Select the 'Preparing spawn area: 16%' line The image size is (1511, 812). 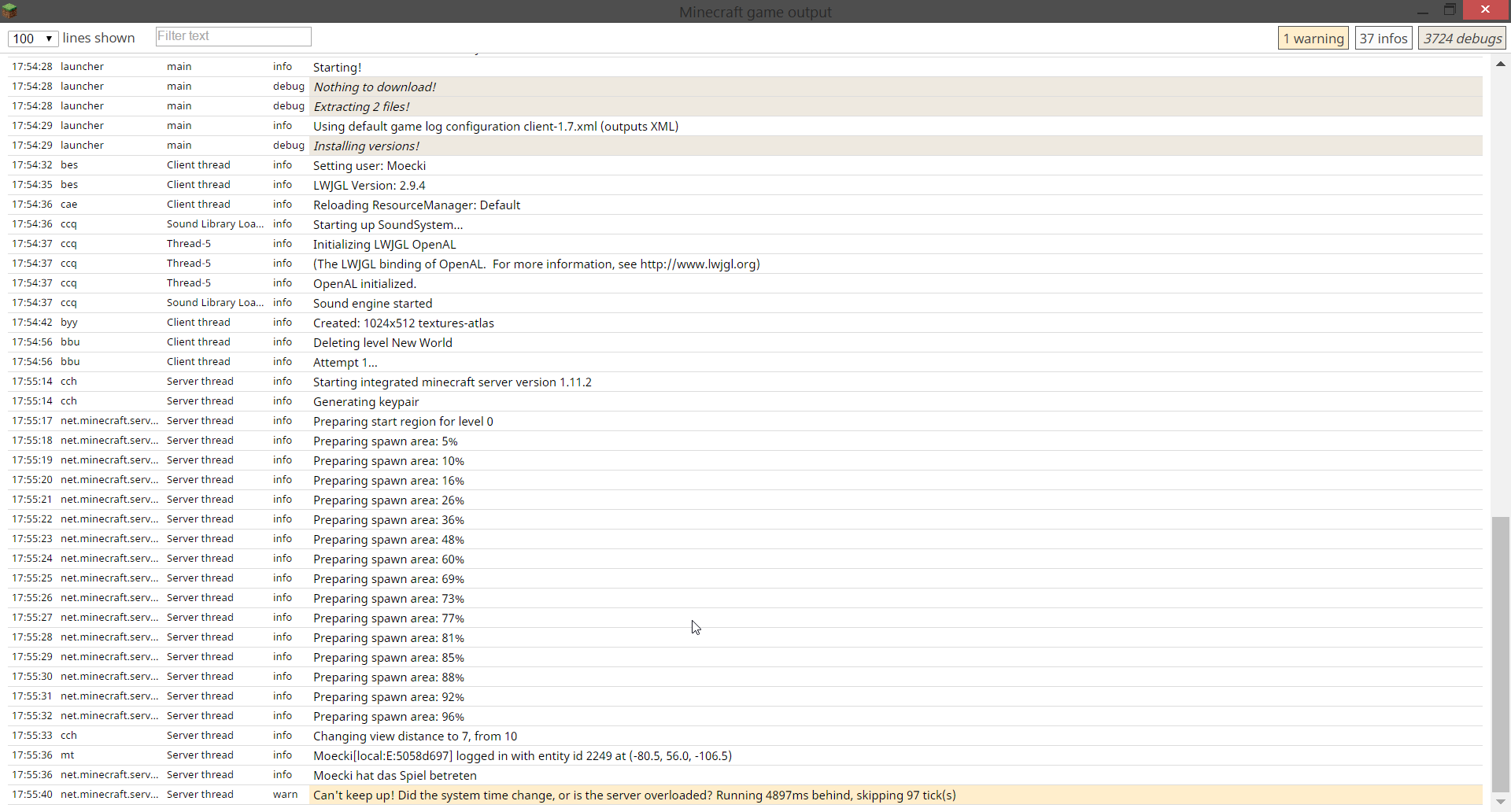tap(745, 480)
